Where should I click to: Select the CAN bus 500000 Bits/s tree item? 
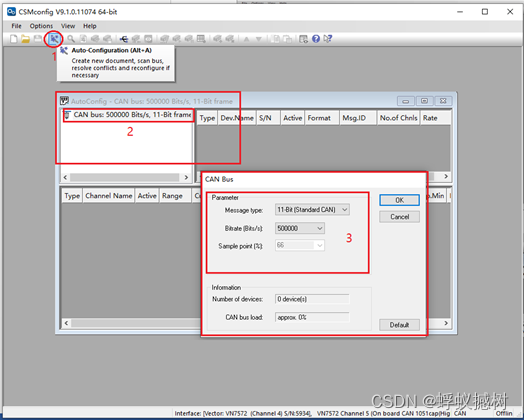click(x=128, y=115)
